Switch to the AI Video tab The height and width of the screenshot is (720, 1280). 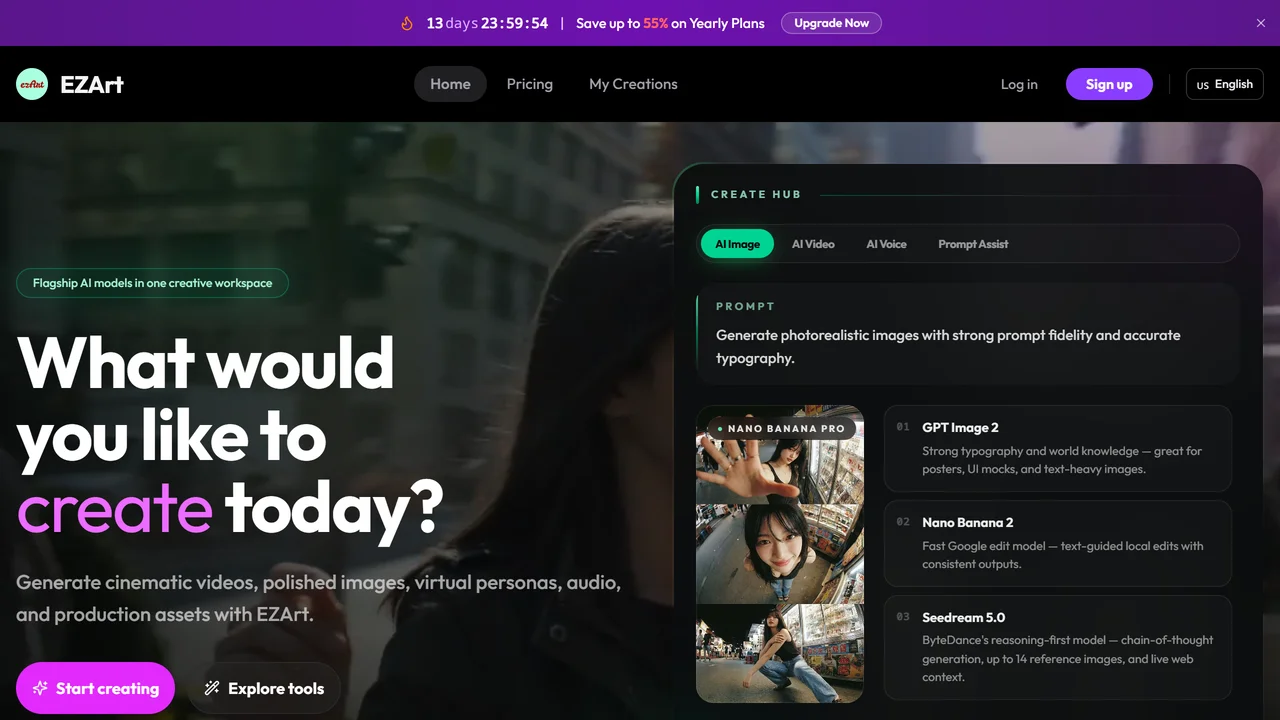pos(813,244)
